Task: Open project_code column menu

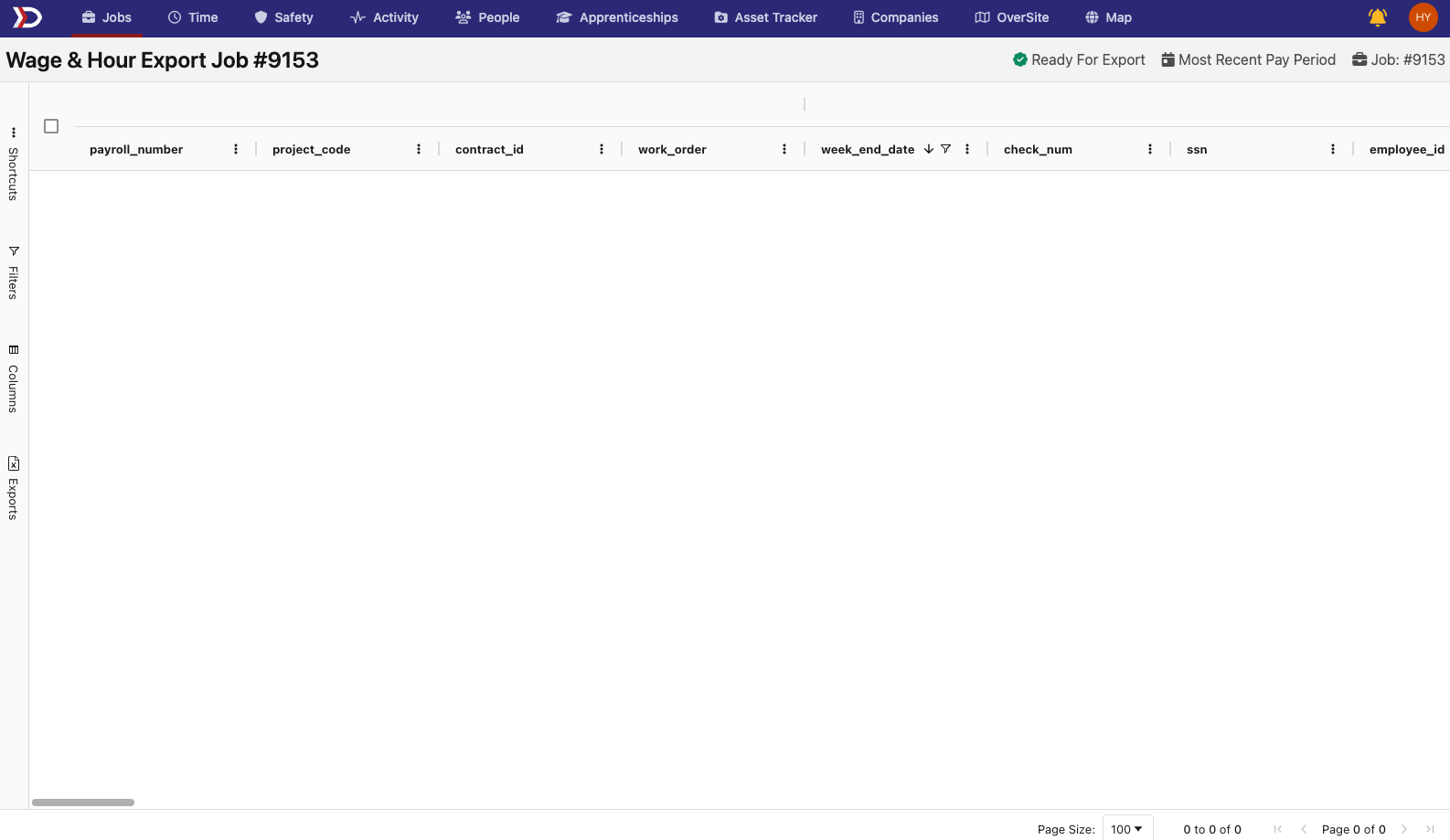Action: pos(419,149)
